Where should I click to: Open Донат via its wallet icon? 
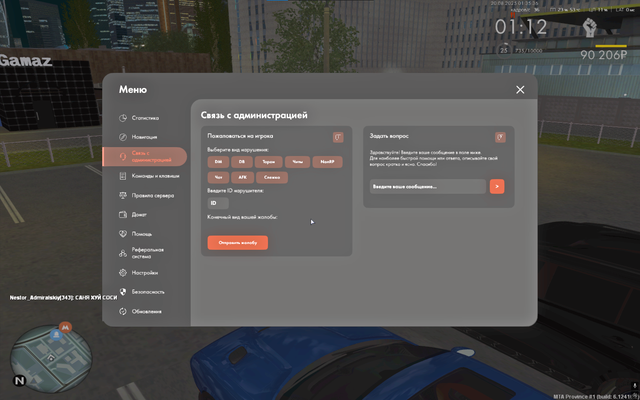click(123, 214)
